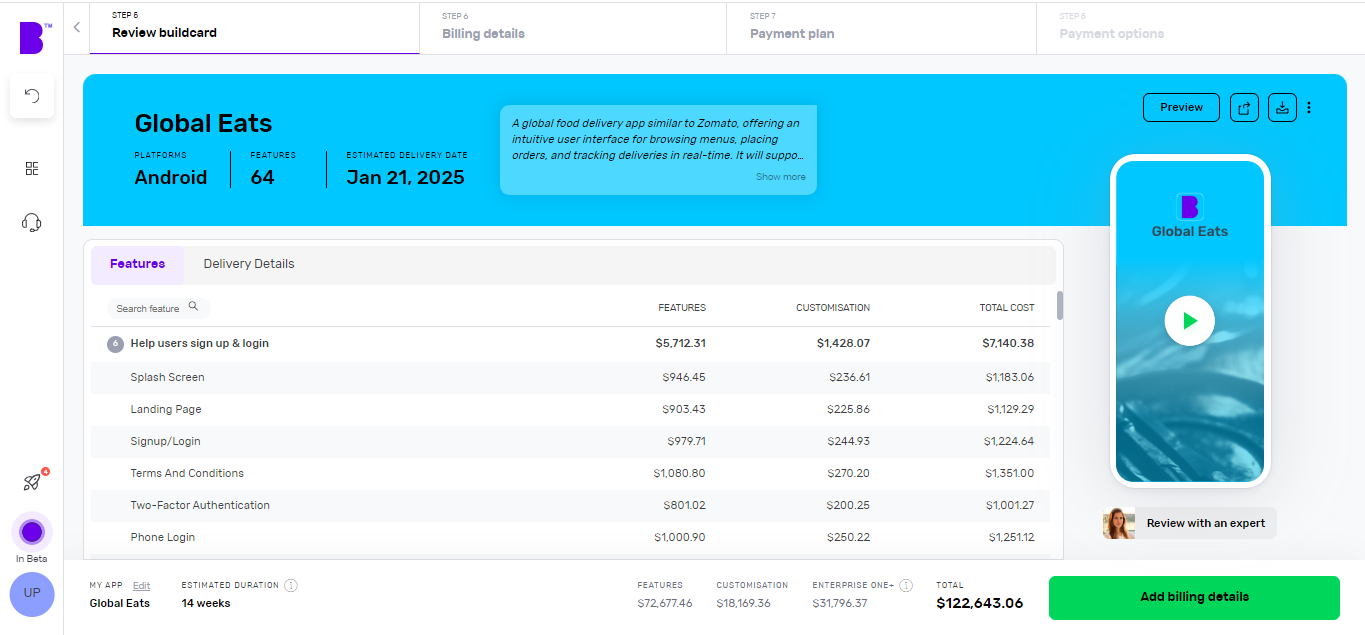Click the Android platform label
The width and height of the screenshot is (1365, 635).
[171, 177]
